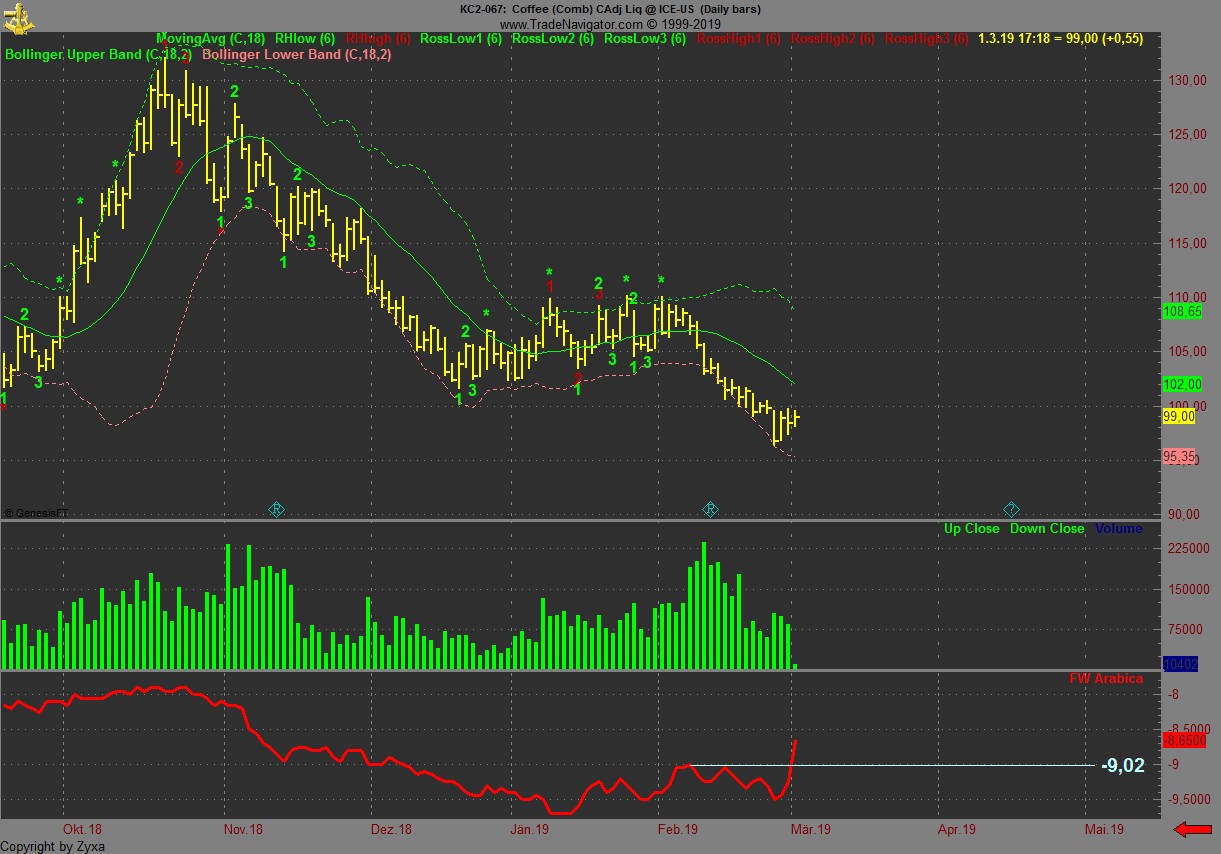
Task: Click the rollover R diamond near Feb.19
Action: pos(710,510)
